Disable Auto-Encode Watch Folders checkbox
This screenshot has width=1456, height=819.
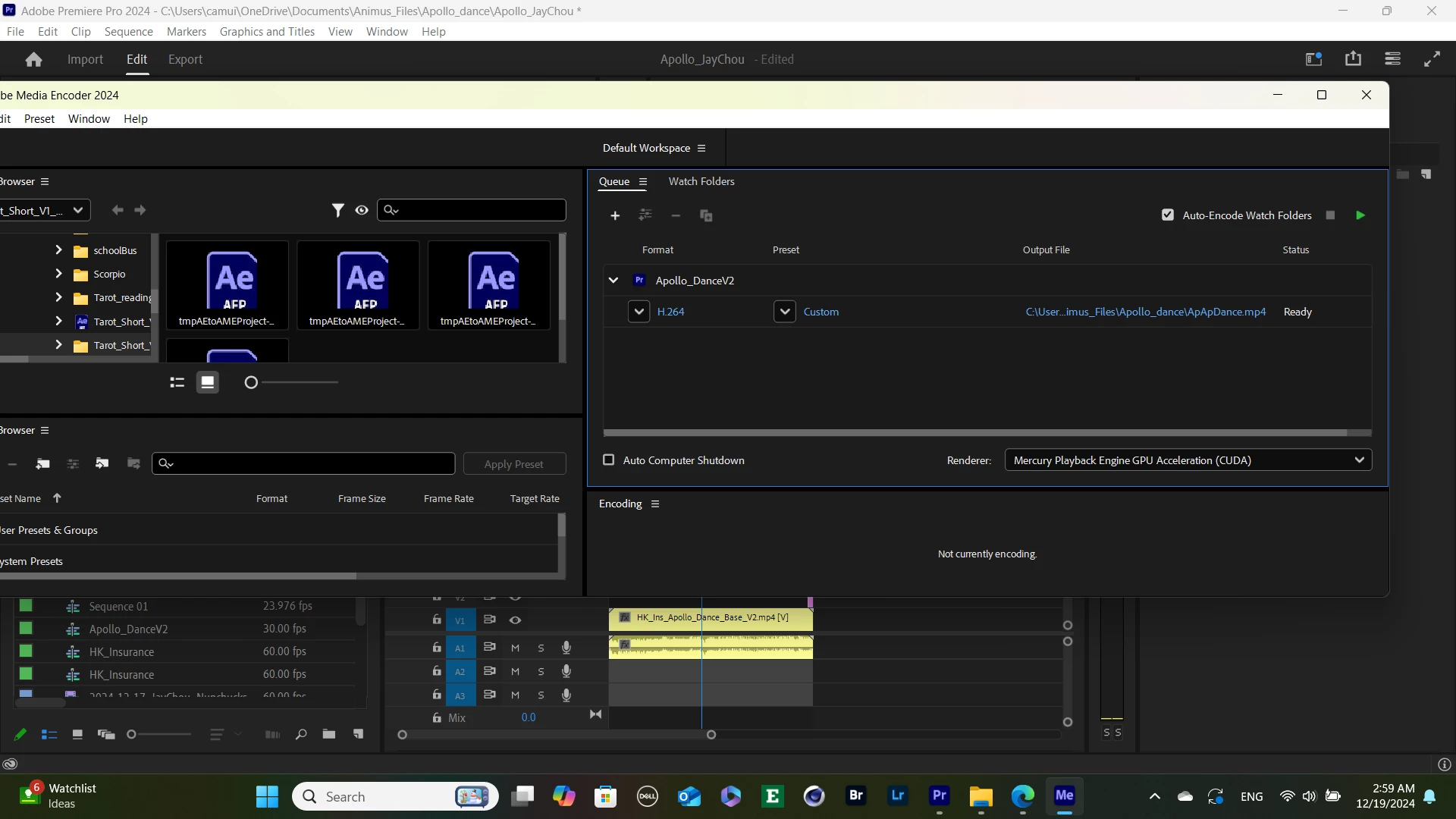coord(1168,215)
